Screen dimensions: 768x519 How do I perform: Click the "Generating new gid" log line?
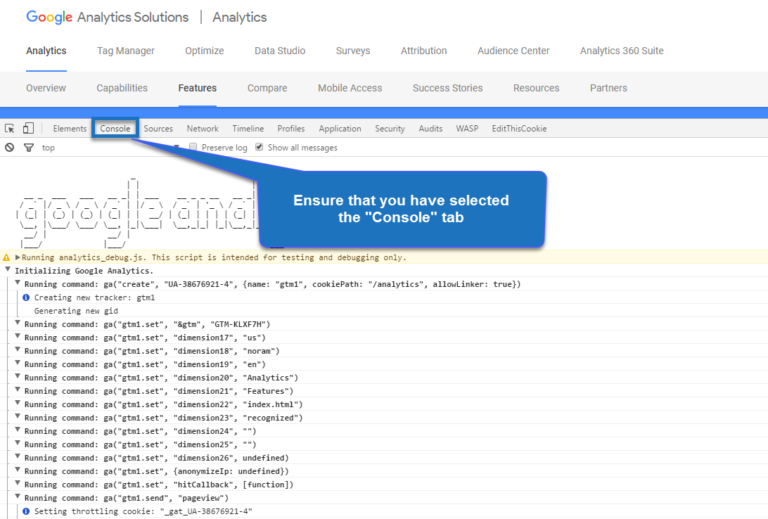pos(76,311)
